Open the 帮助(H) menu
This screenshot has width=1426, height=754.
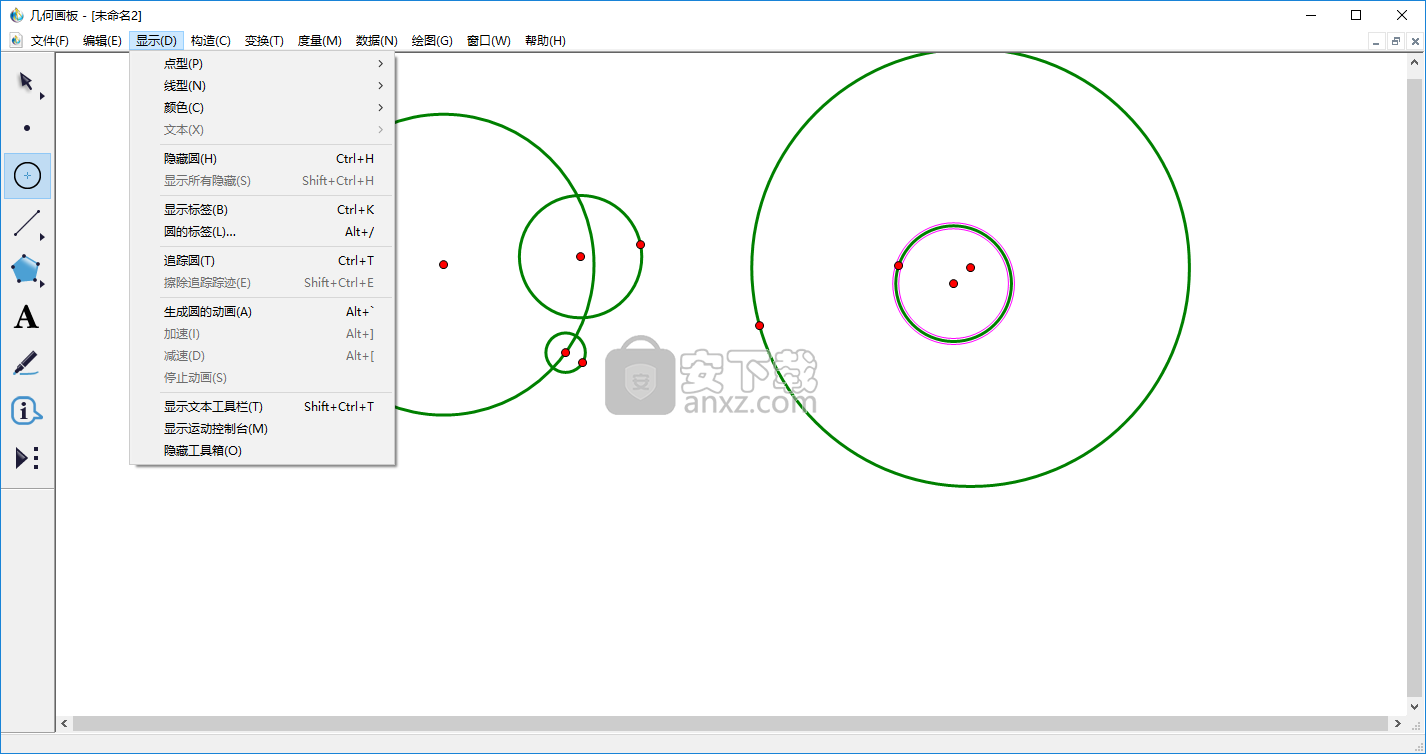[545, 41]
